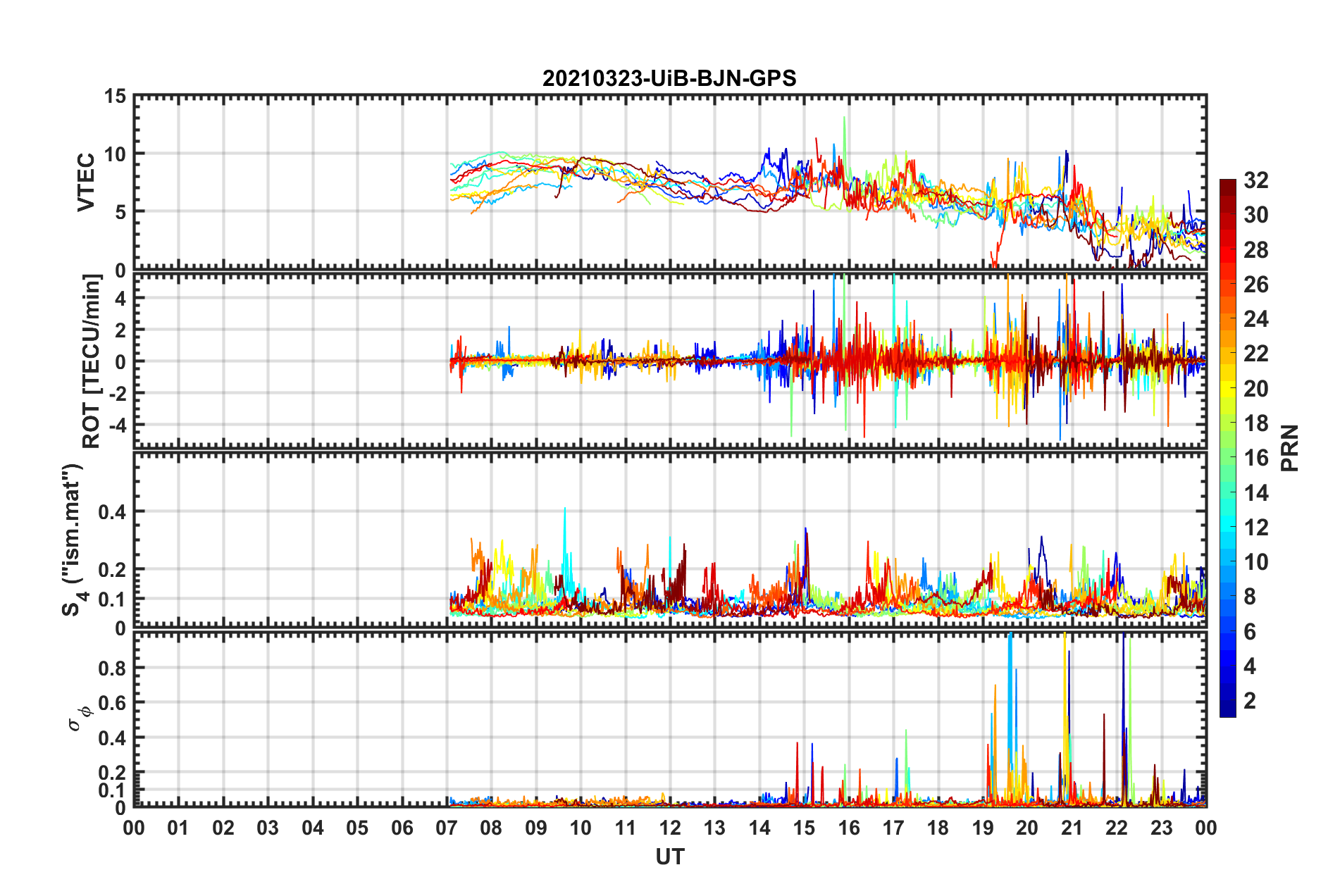The height and width of the screenshot is (896, 1340).
Task: Click x-axis tick label 07
Action: point(447,828)
